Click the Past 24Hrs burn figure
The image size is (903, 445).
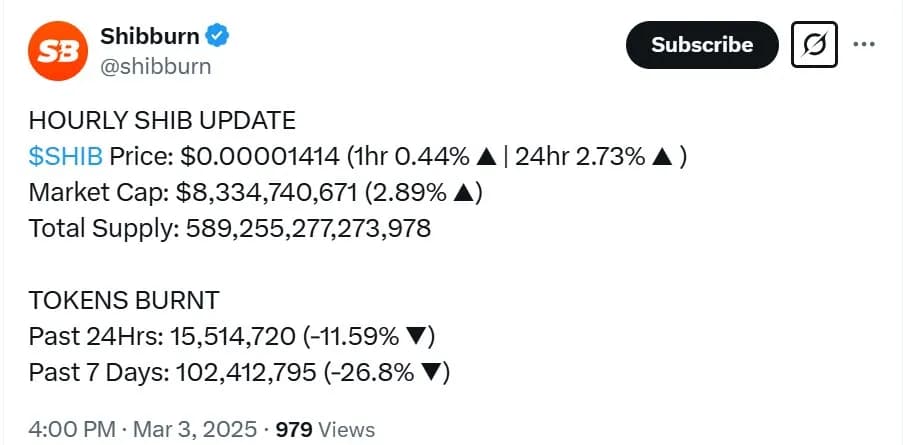click(233, 337)
